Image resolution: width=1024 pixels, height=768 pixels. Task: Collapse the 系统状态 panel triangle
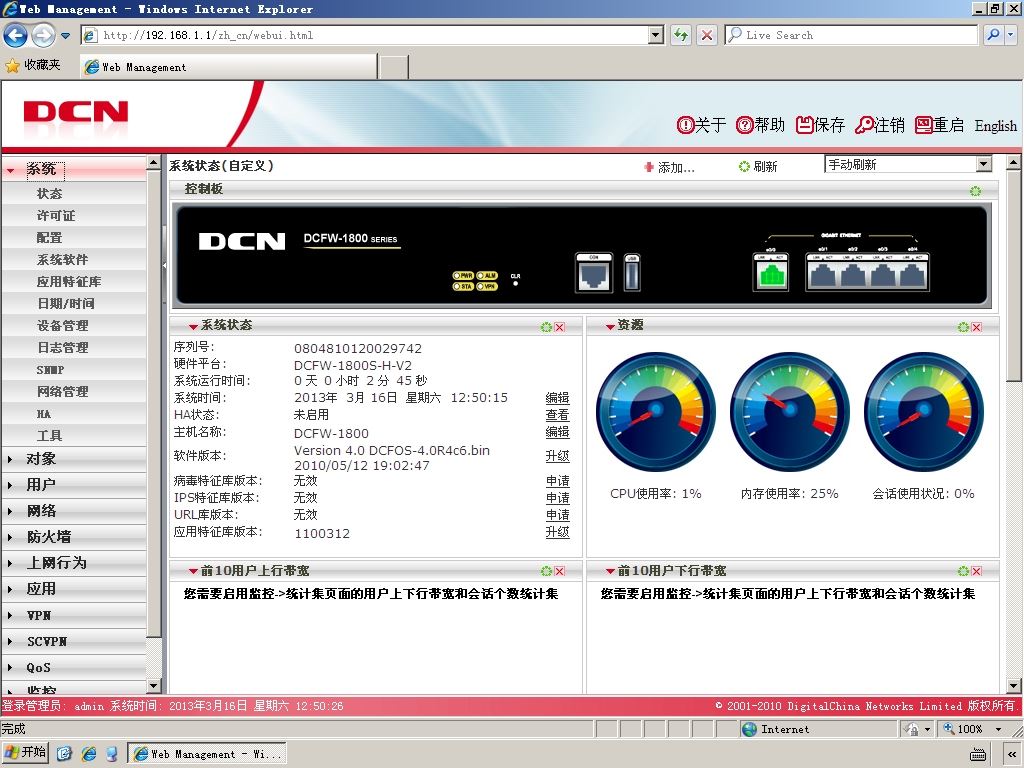pos(193,327)
